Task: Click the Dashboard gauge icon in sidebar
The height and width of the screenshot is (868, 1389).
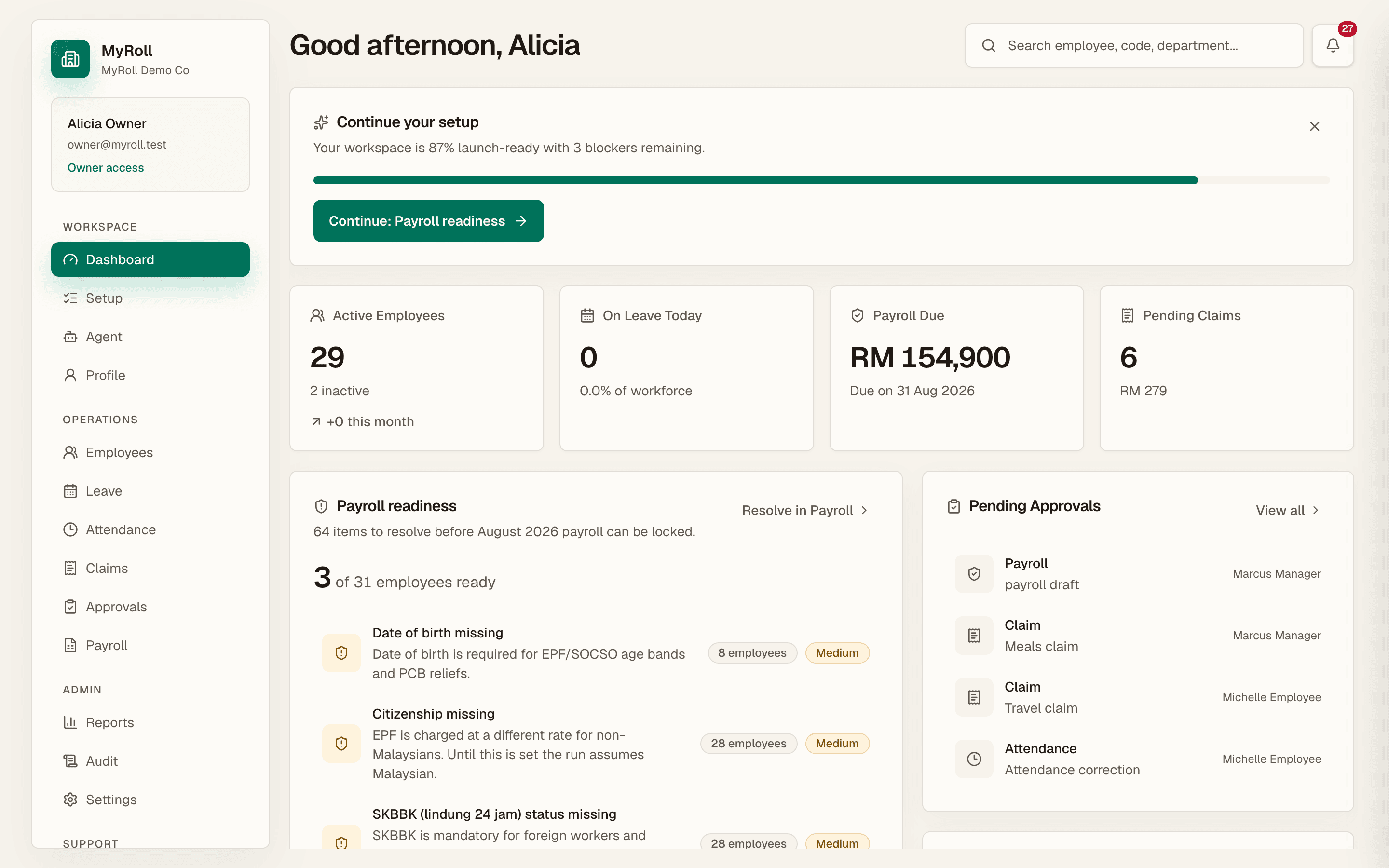Action: (70, 259)
